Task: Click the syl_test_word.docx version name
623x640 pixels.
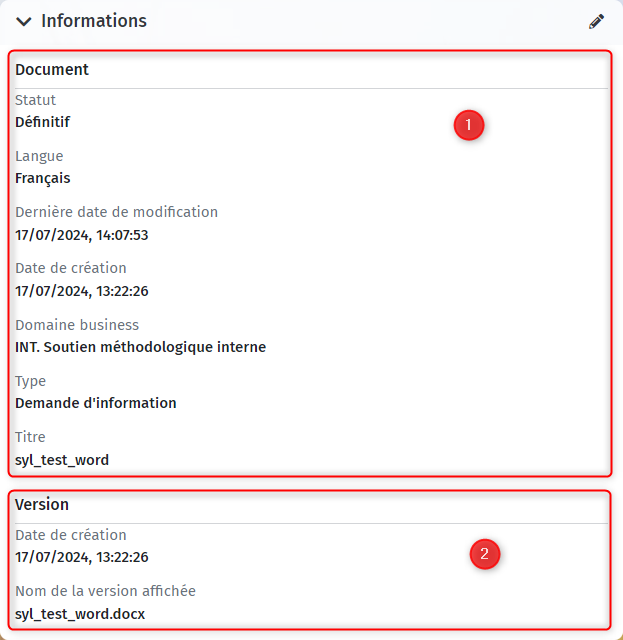Action: [x=80, y=614]
